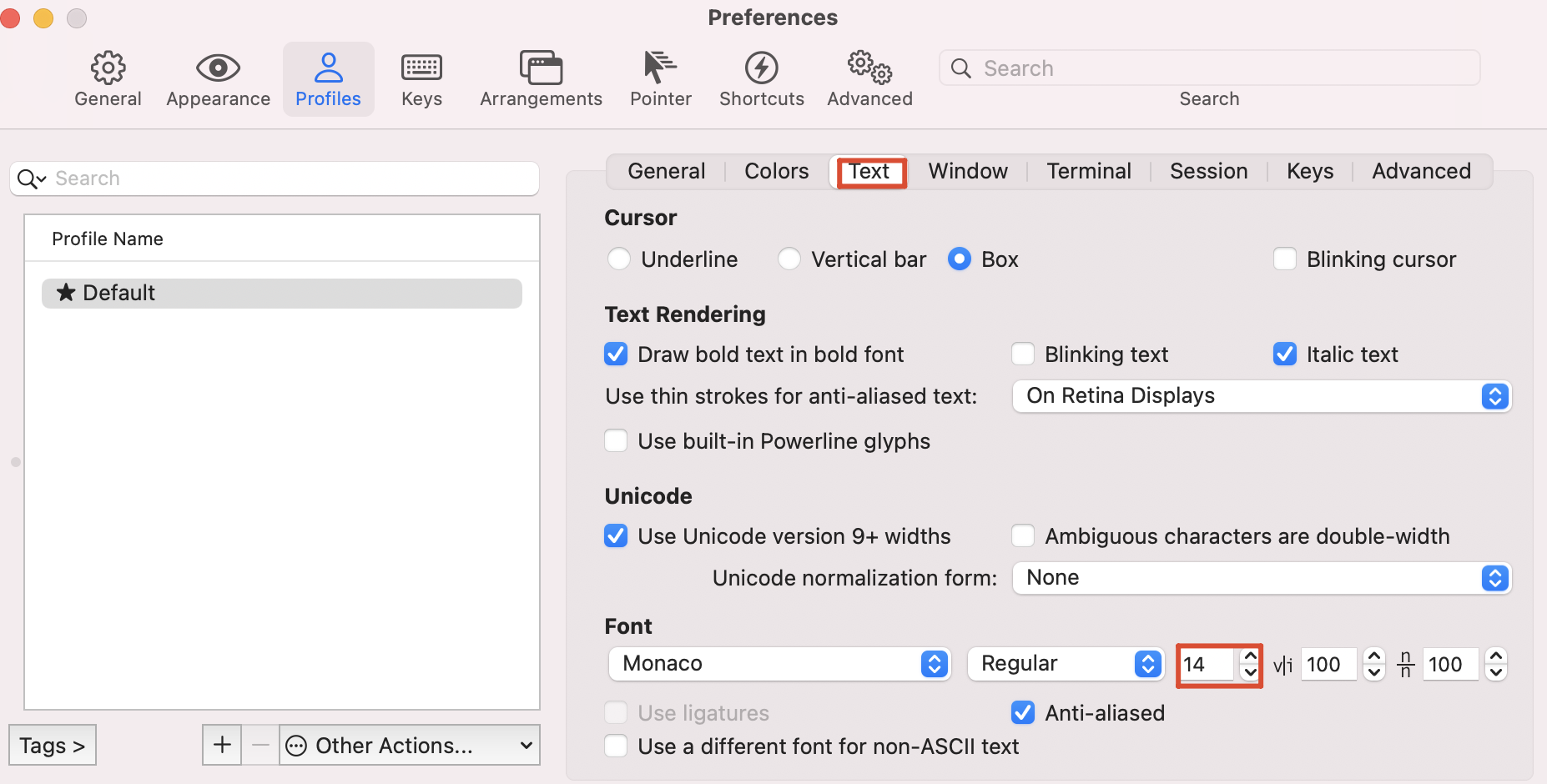This screenshot has width=1547, height=784.
Task: Select the Underline cursor radio button
Action: [619, 259]
